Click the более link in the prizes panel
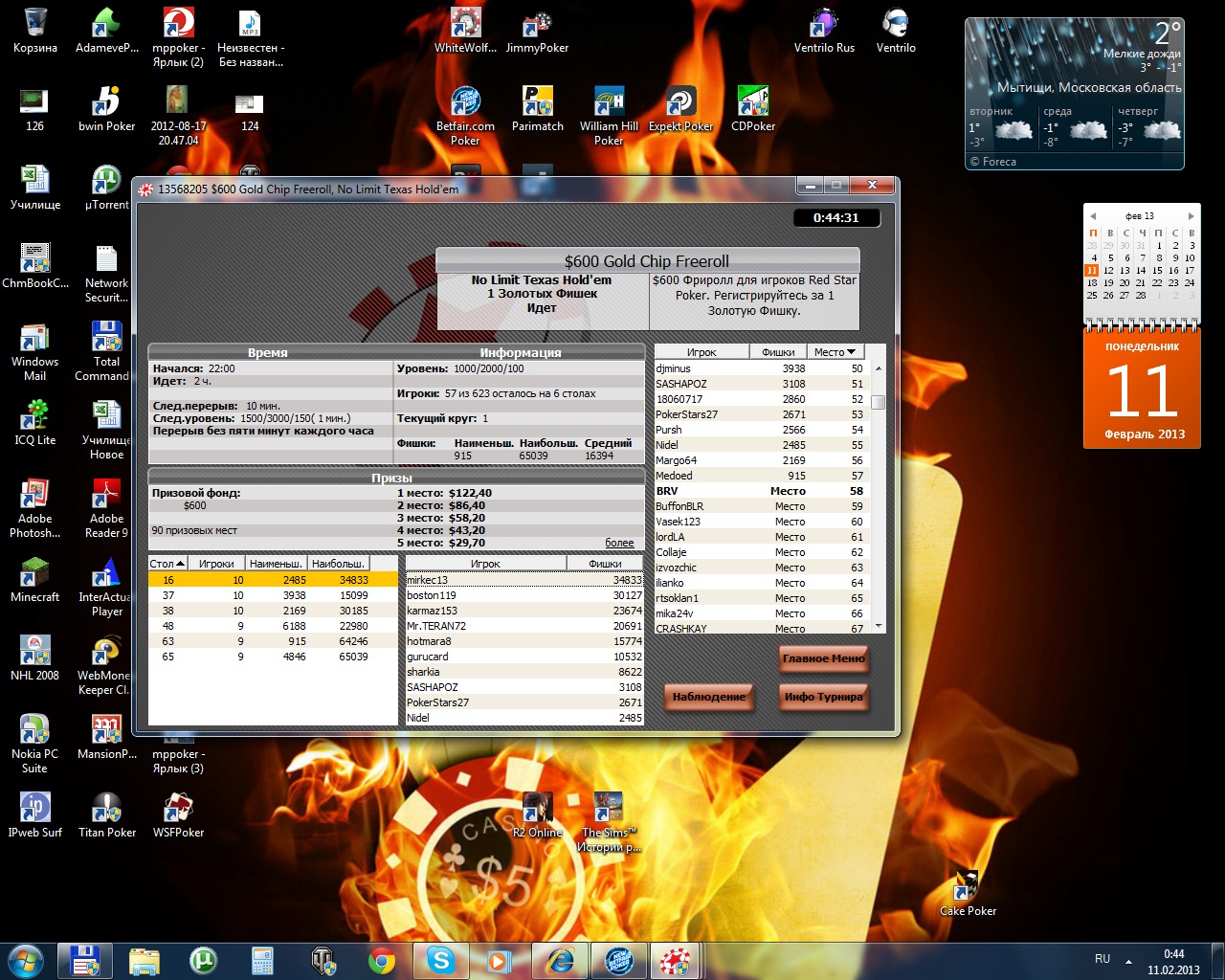 619,543
